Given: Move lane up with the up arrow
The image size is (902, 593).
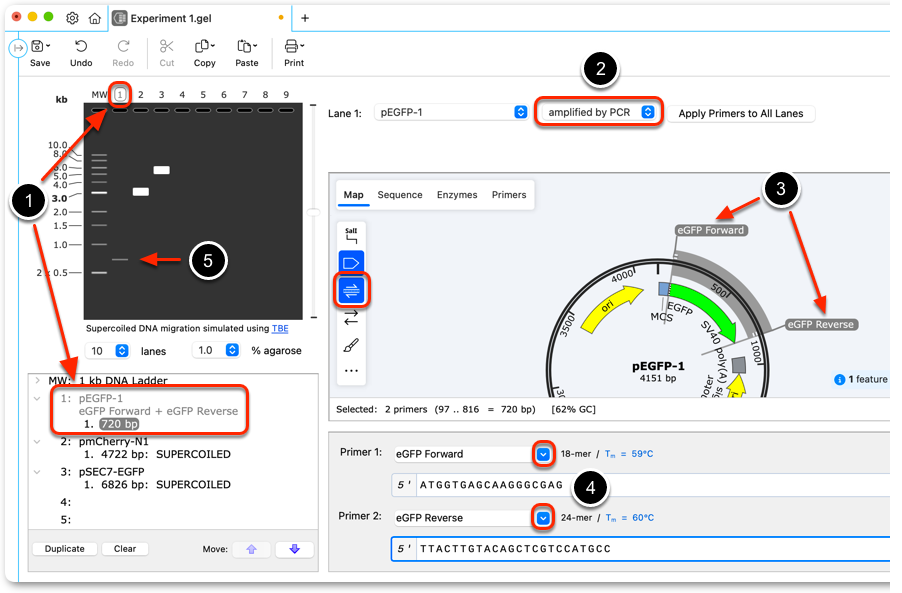Looking at the screenshot, I should (251, 549).
